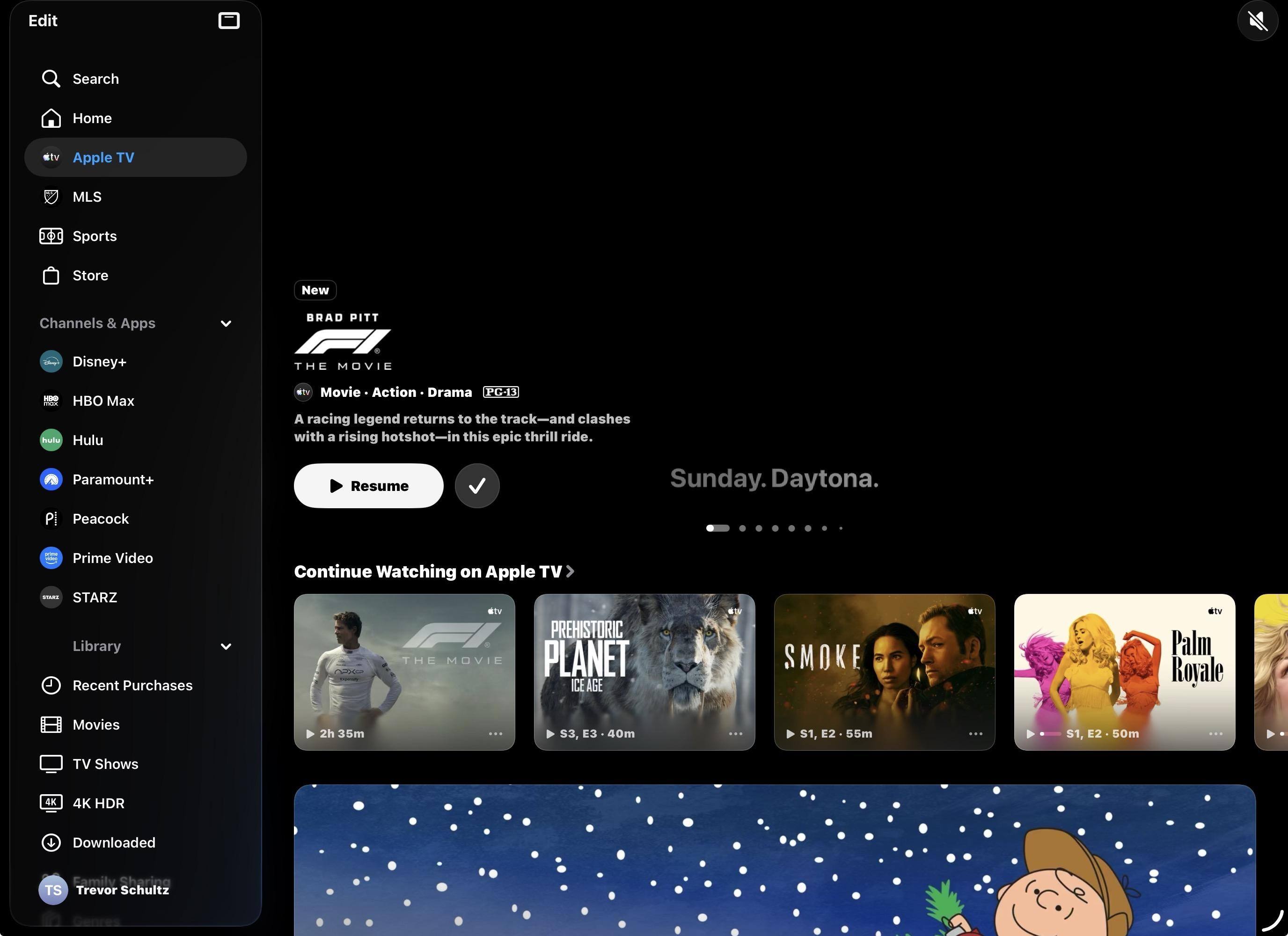Go to the Store section
The width and height of the screenshot is (1288, 936).
(x=90, y=276)
